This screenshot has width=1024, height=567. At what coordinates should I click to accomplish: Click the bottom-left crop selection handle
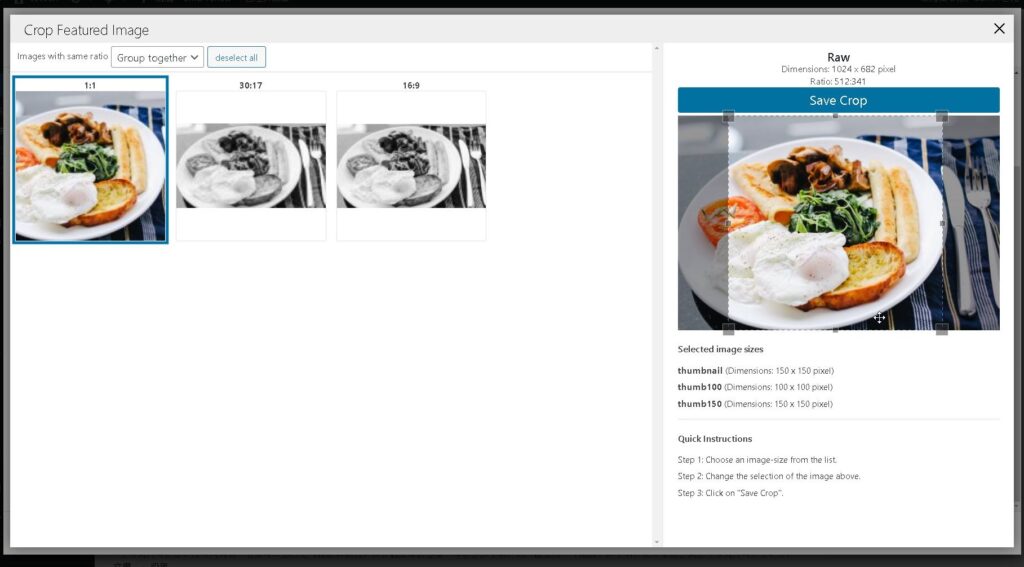pyautogui.click(x=728, y=329)
